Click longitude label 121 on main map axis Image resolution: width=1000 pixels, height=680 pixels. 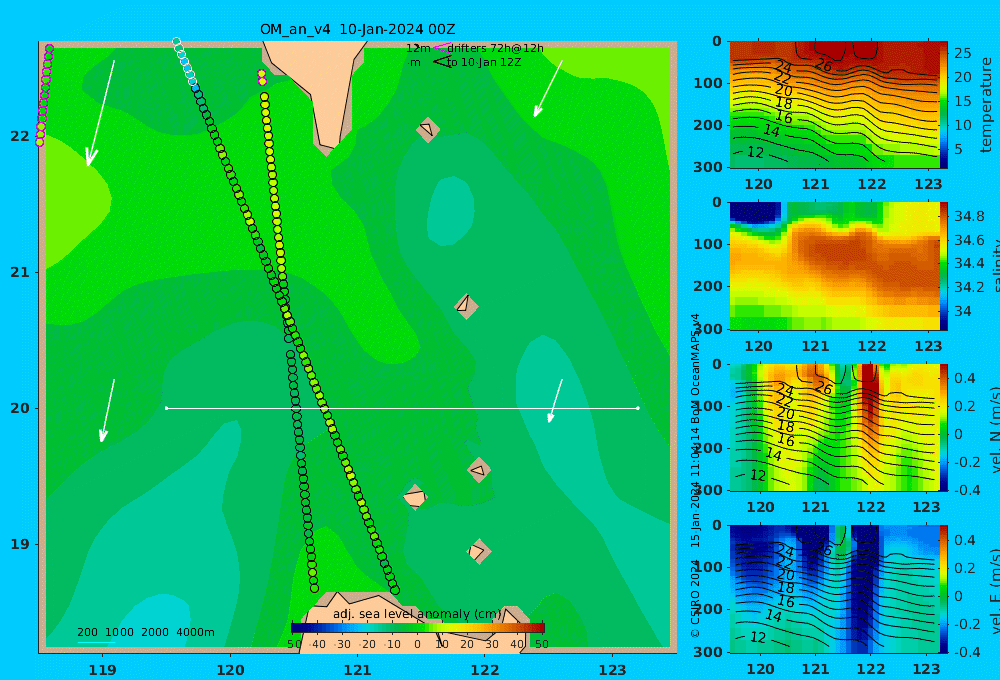coord(358,670)
